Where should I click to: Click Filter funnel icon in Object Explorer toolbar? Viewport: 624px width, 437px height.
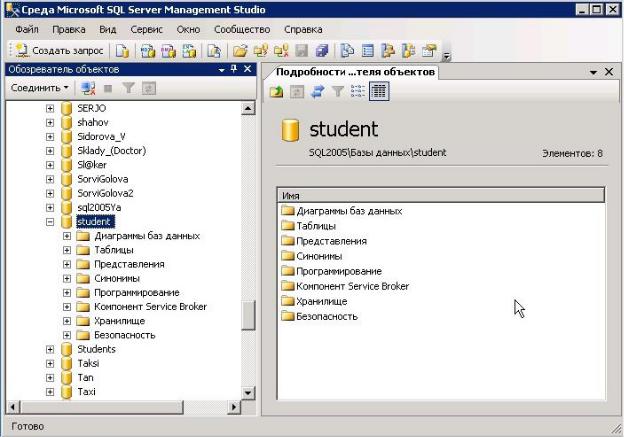(128, 88)
